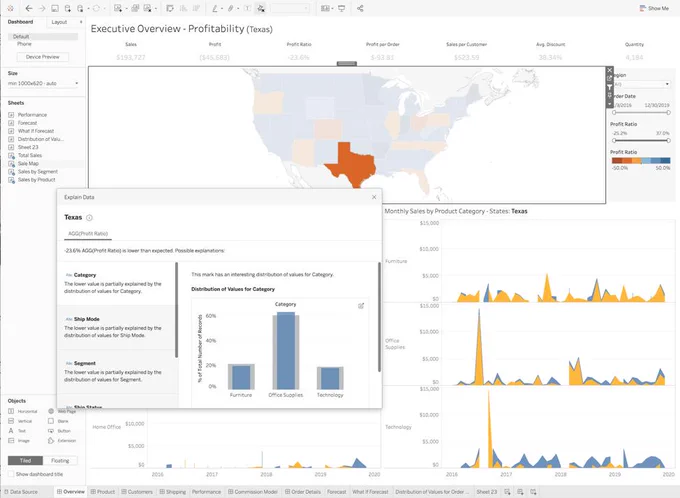The height and width of the screenshot is (498, 680).
Task: Click the Vertical container object
Action: click(20, 421)
